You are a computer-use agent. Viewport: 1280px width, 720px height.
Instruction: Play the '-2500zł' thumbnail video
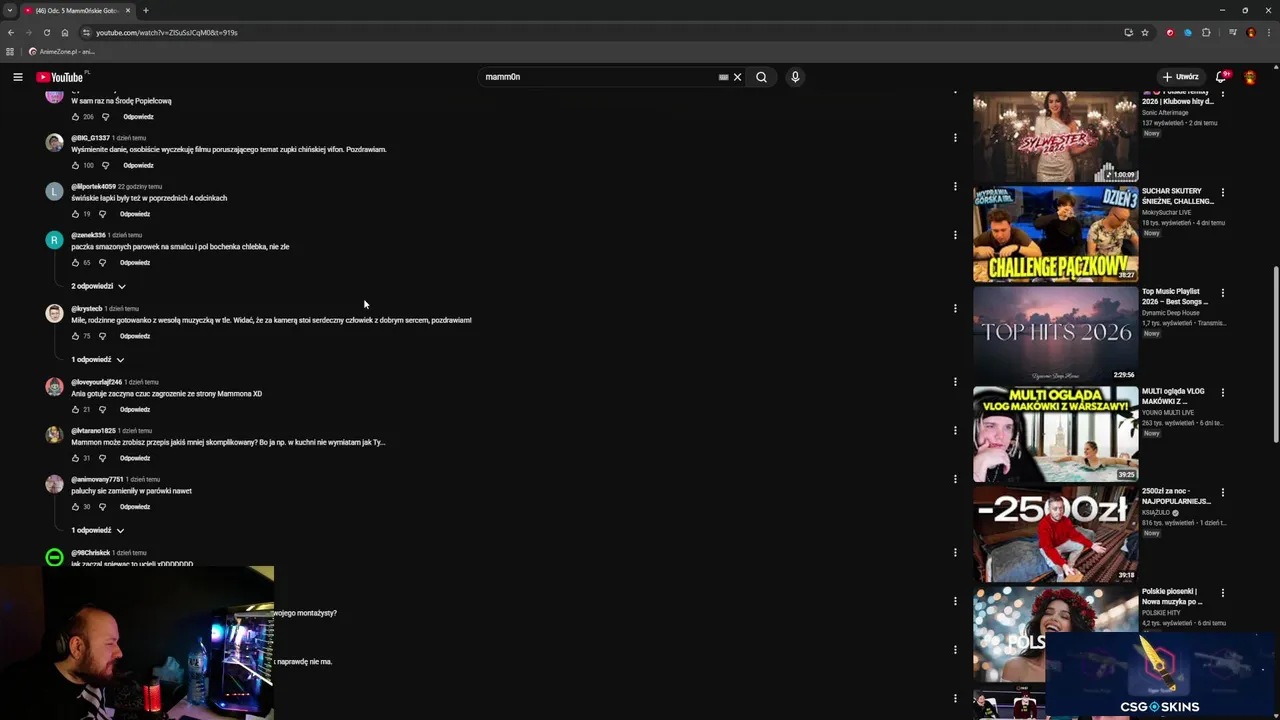tap(1055, 534)
